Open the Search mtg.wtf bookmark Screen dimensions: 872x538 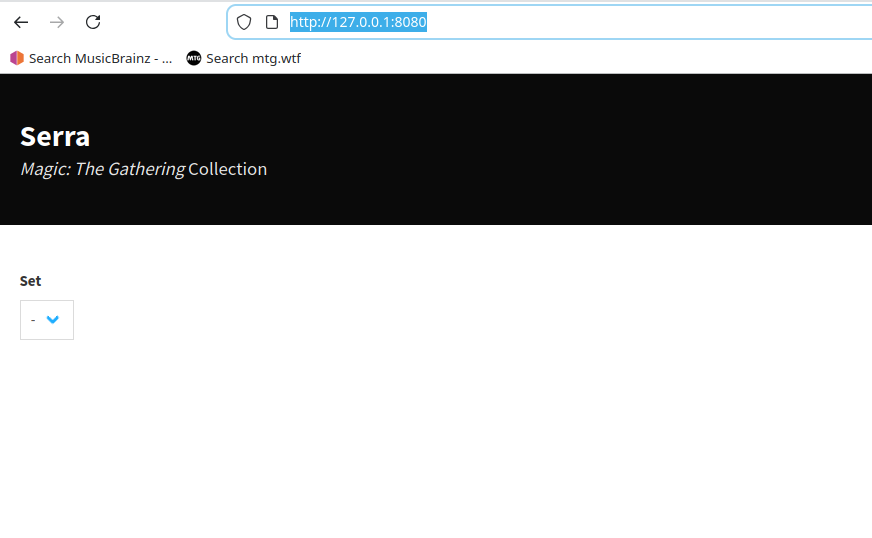coord(253,58)
